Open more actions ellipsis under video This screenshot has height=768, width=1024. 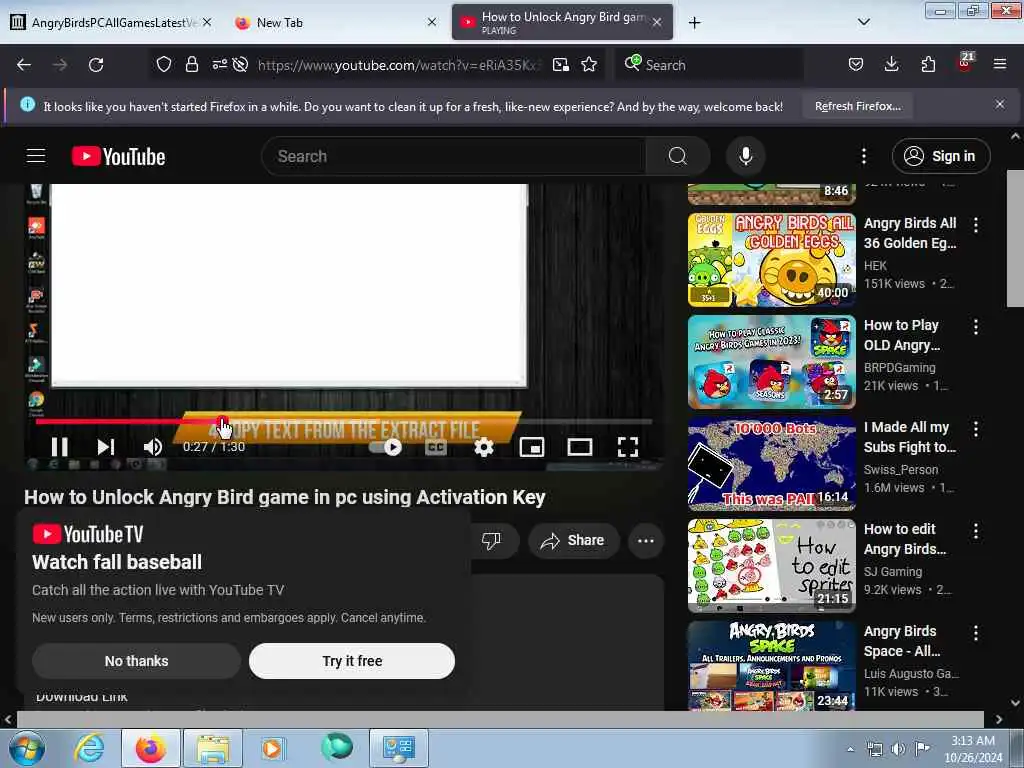coord(645,540)
